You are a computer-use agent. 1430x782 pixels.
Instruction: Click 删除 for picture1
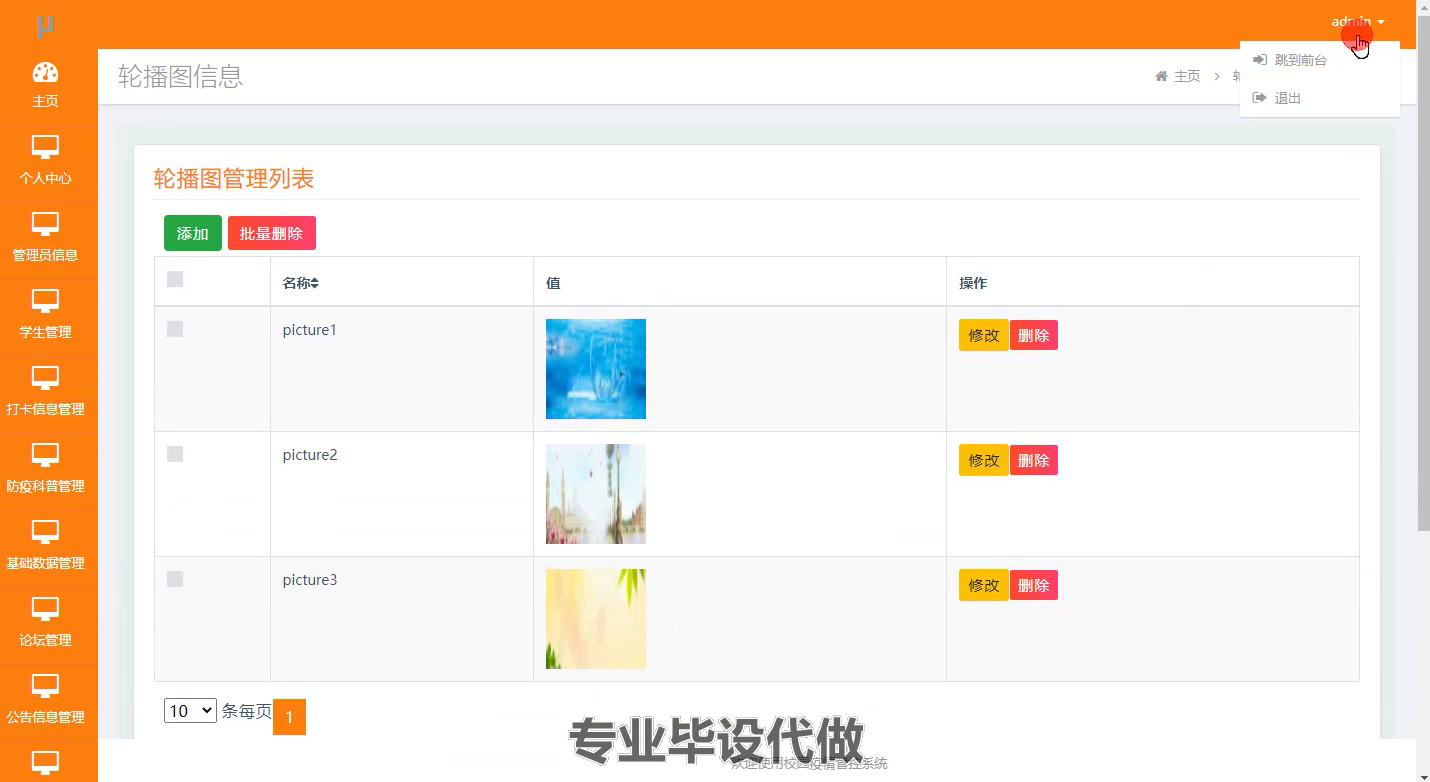pyautogui.click(x=1034, y=335)
